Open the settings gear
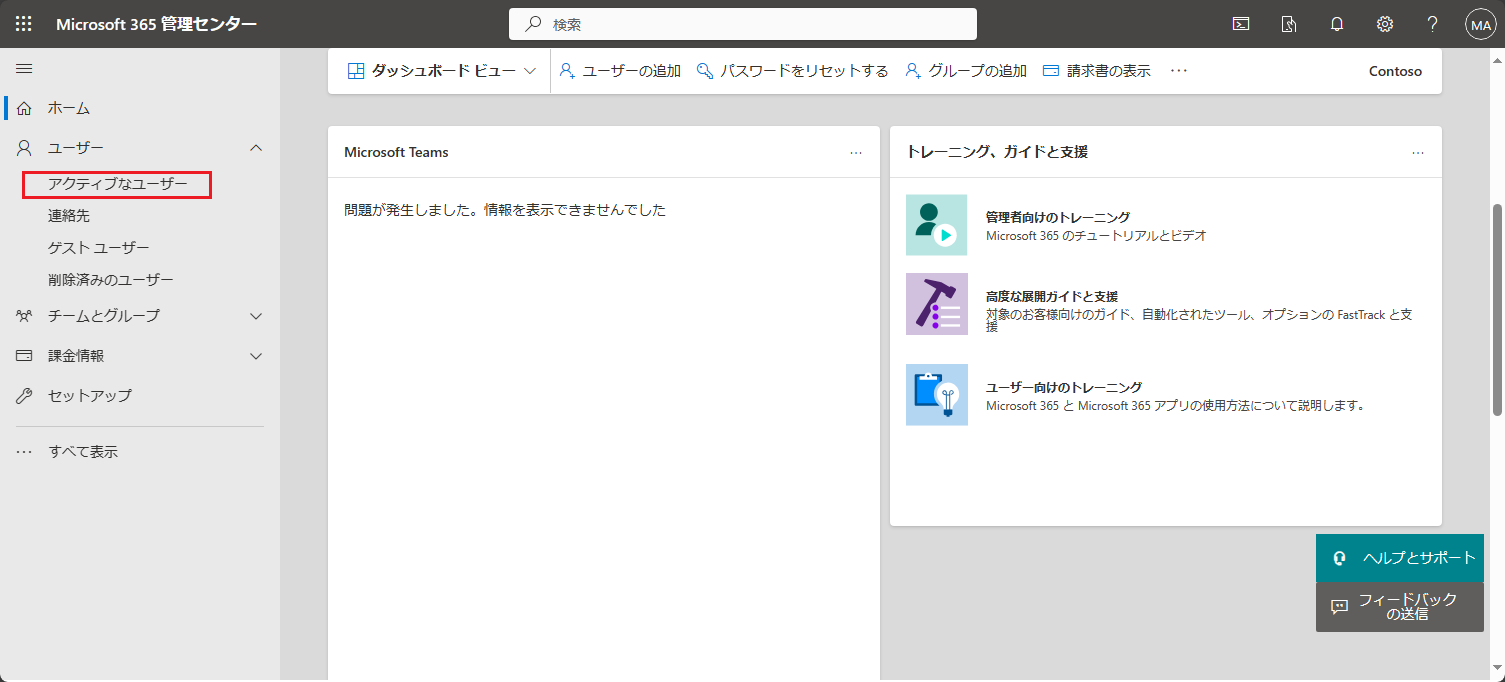The height and width of the screenshot is (682, 1505). 1385,24
